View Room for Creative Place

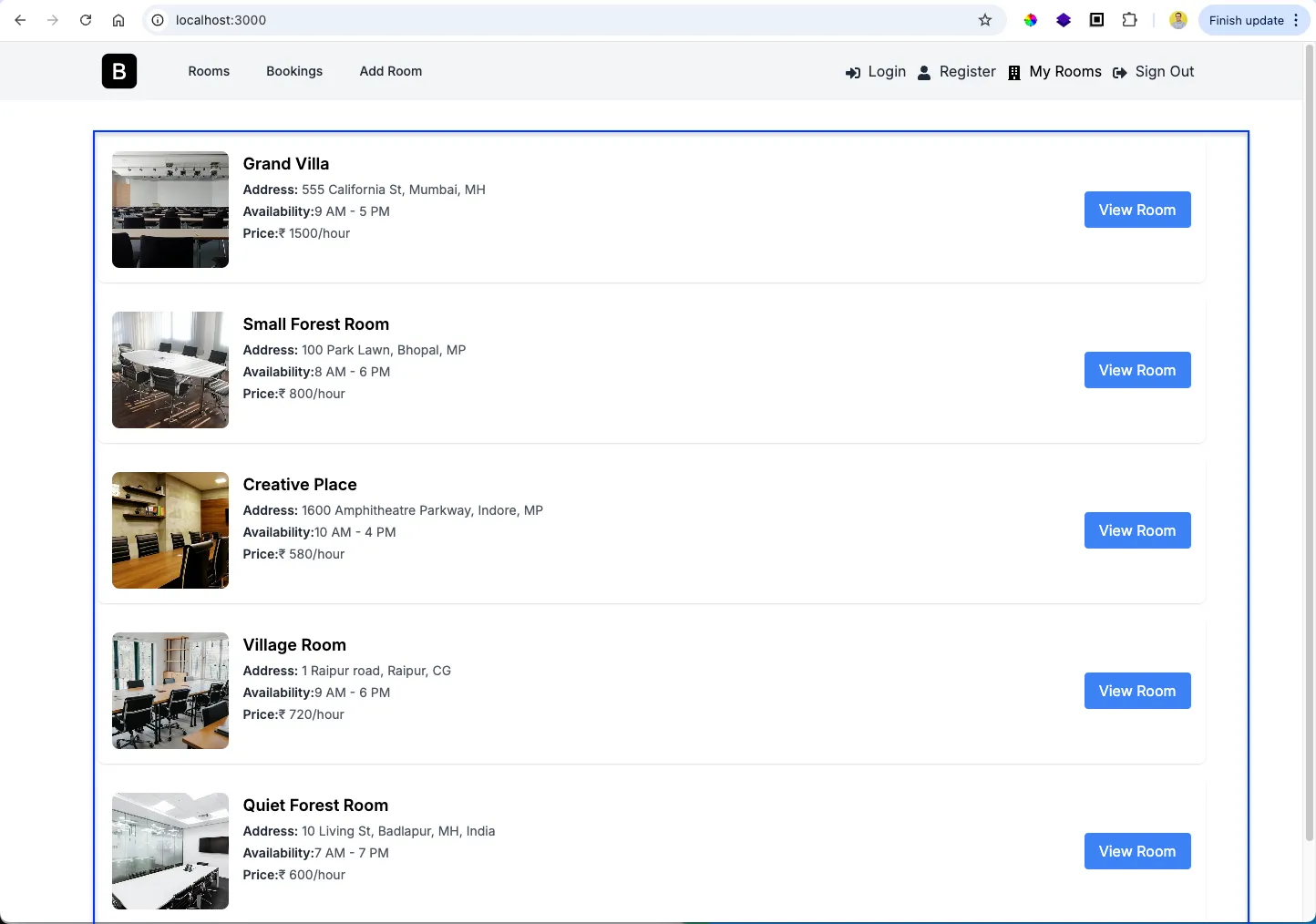click(x=1137, y=530)
